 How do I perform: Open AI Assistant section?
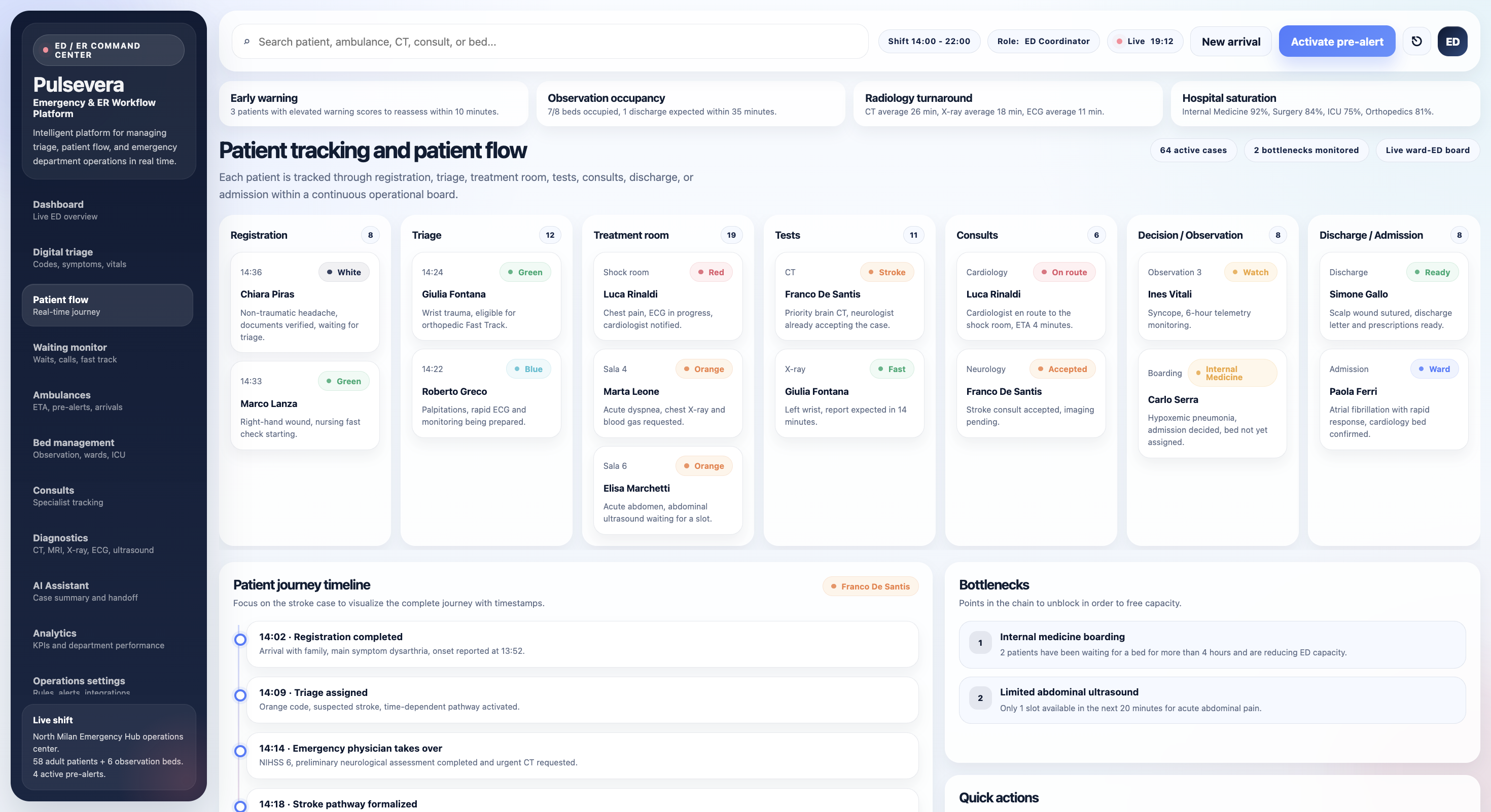tap(108, 591)
